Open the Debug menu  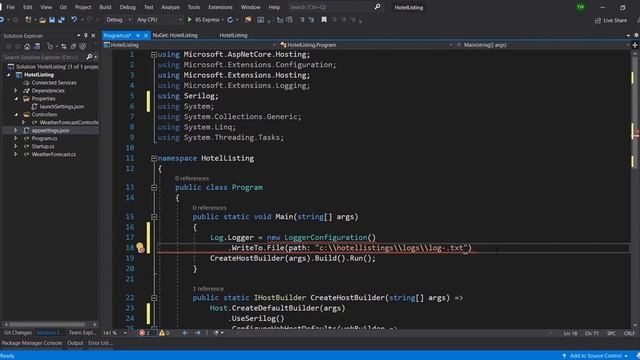pyautogui.click(x=127, y=7)
